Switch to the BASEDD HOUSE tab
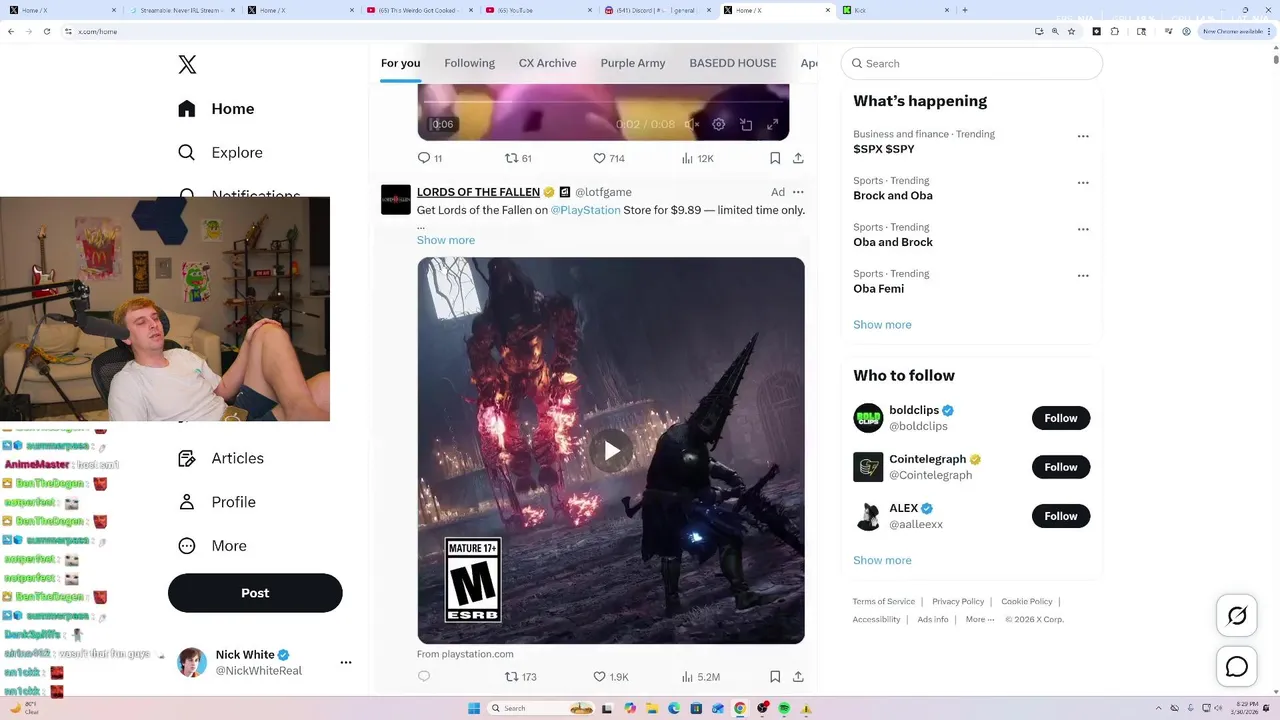1280x720 pixels. click(732, 63)
